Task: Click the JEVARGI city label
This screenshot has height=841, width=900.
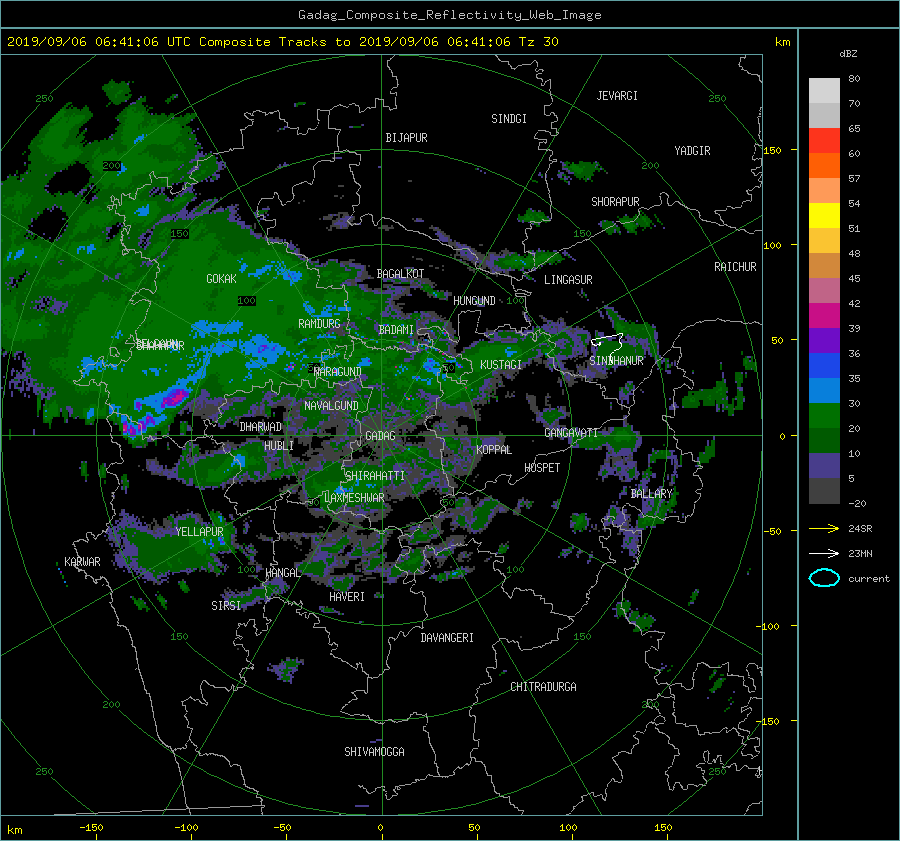Action: coord(617,96)
